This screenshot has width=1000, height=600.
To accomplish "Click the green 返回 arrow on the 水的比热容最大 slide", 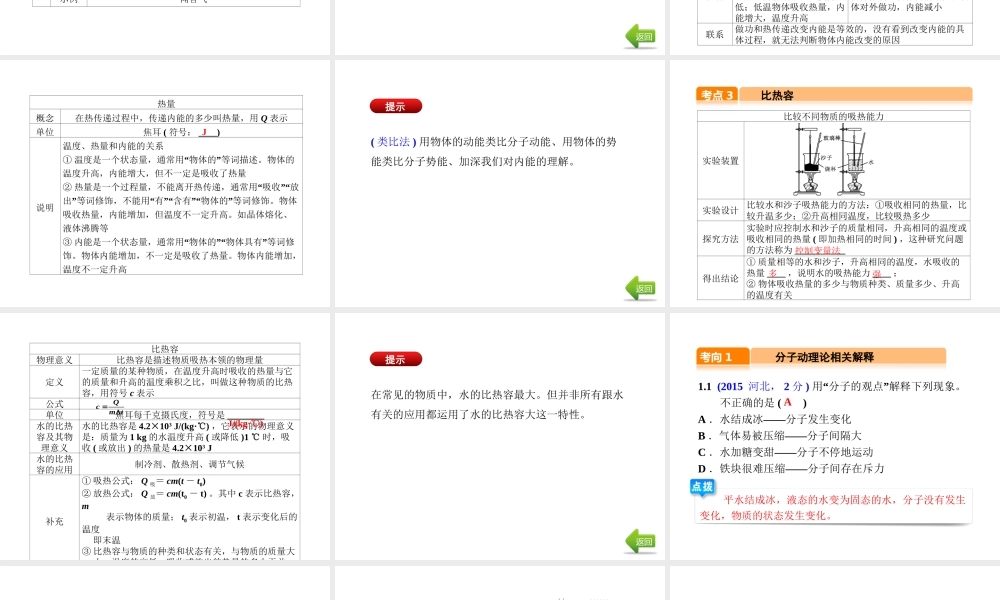I will (640, 541).
